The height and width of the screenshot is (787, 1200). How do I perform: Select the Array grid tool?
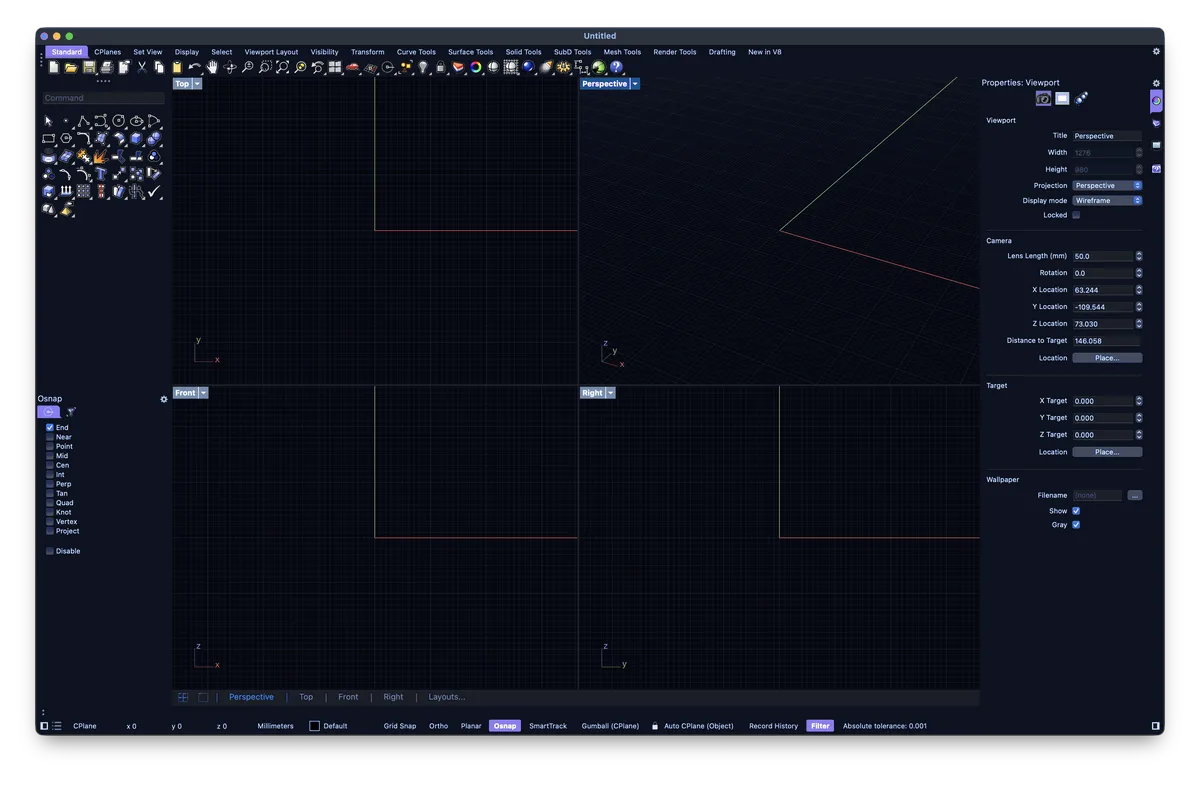pyautogui.click(x=83, y=192)
